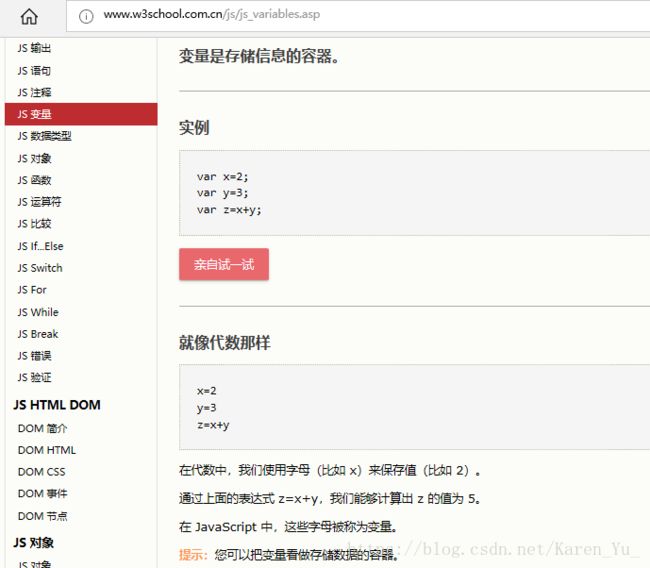This screenshot has width=650, height=568.
Task: Open DOM CSS in the sidebar
Action: click(41, 472)
